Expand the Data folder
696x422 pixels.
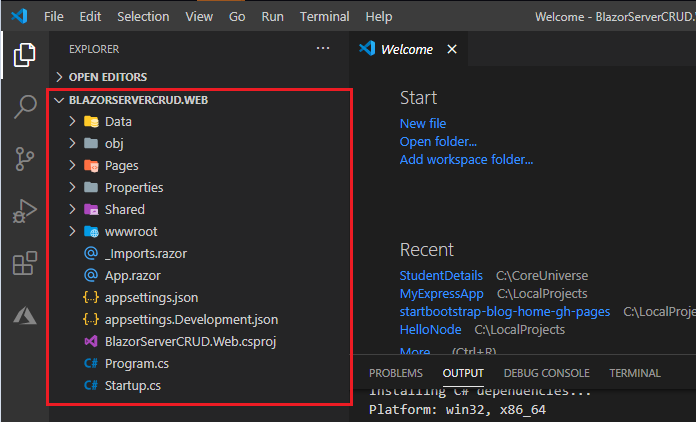118,121
